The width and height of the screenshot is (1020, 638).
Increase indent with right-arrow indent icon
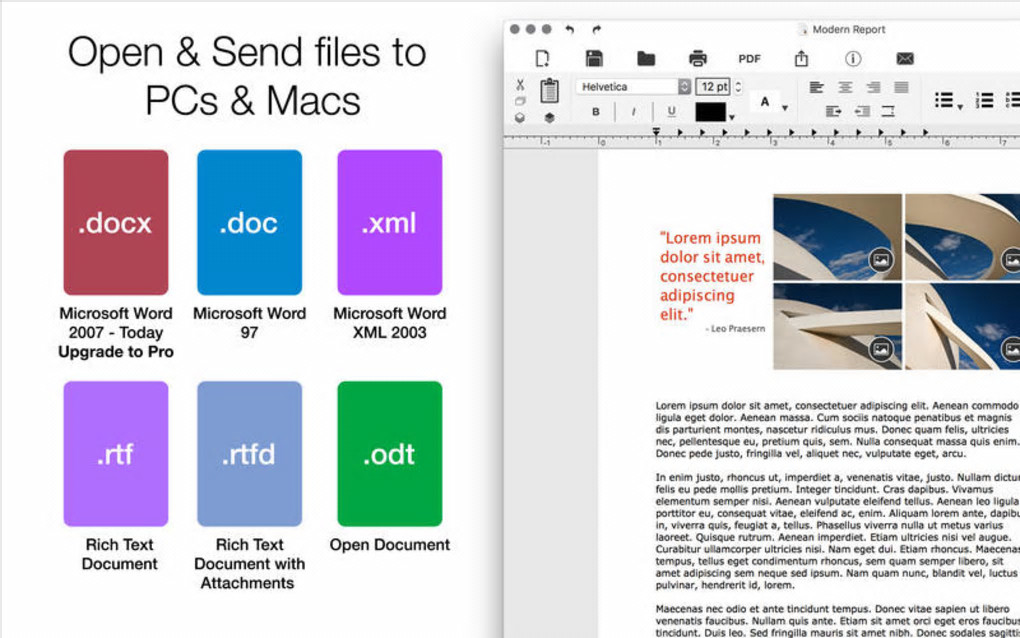[x=833, y=111]
